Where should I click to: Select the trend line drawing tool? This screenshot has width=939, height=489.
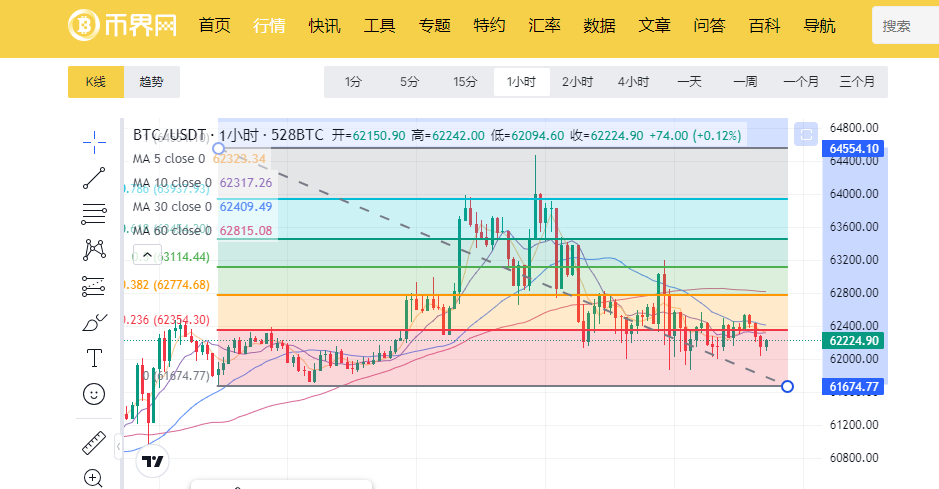coord(94,179)
